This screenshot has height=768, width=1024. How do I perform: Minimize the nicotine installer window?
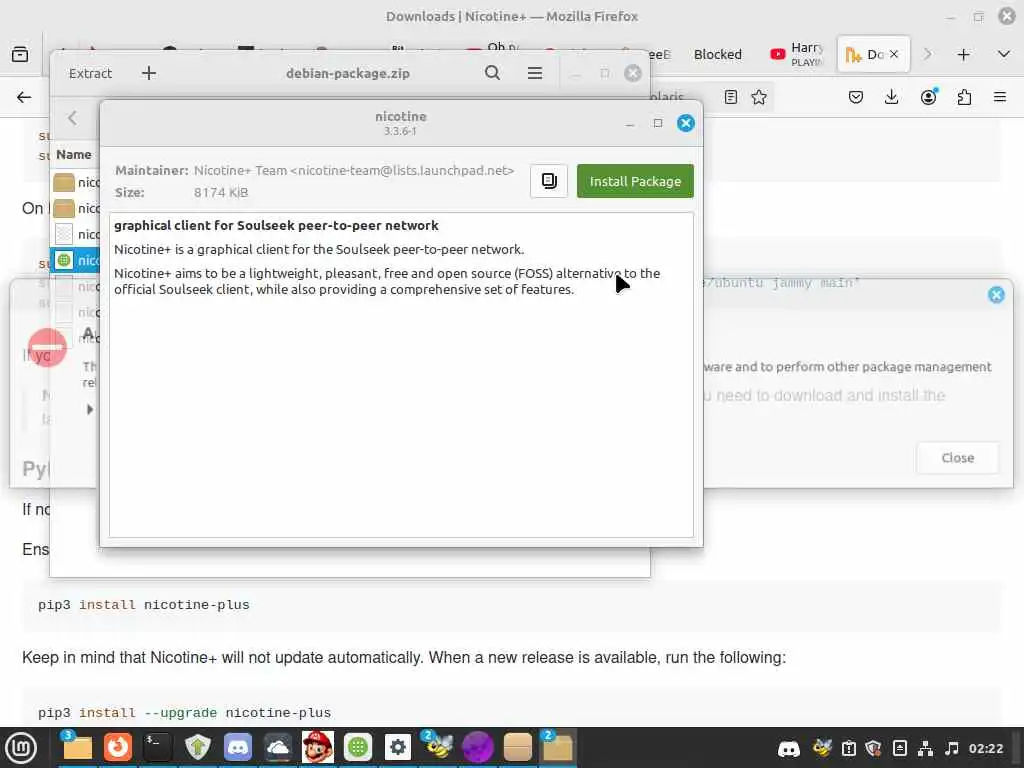[630, 123]
